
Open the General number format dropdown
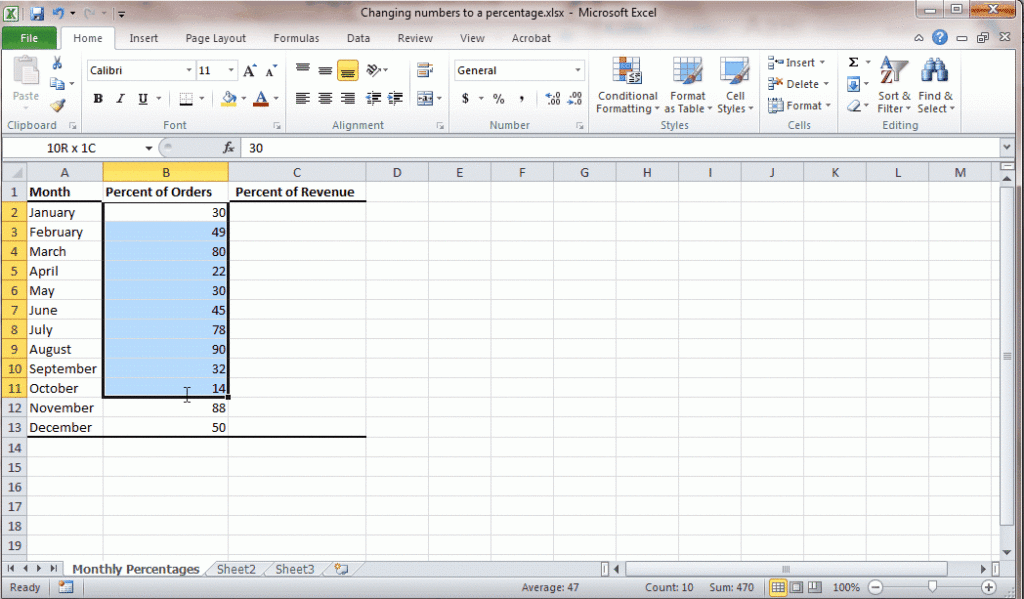click(x=577, y=71)
